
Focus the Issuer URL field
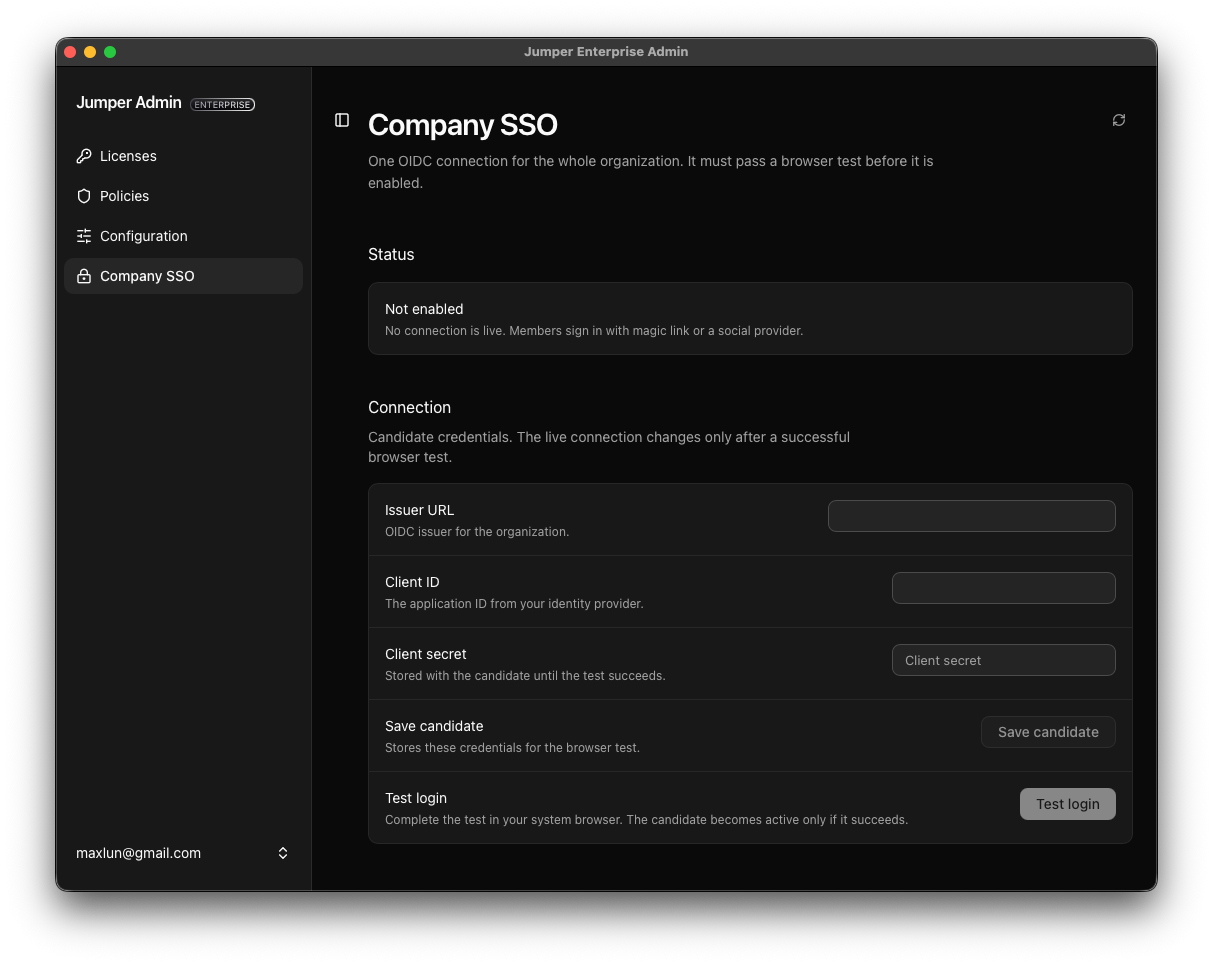[972, 516]
